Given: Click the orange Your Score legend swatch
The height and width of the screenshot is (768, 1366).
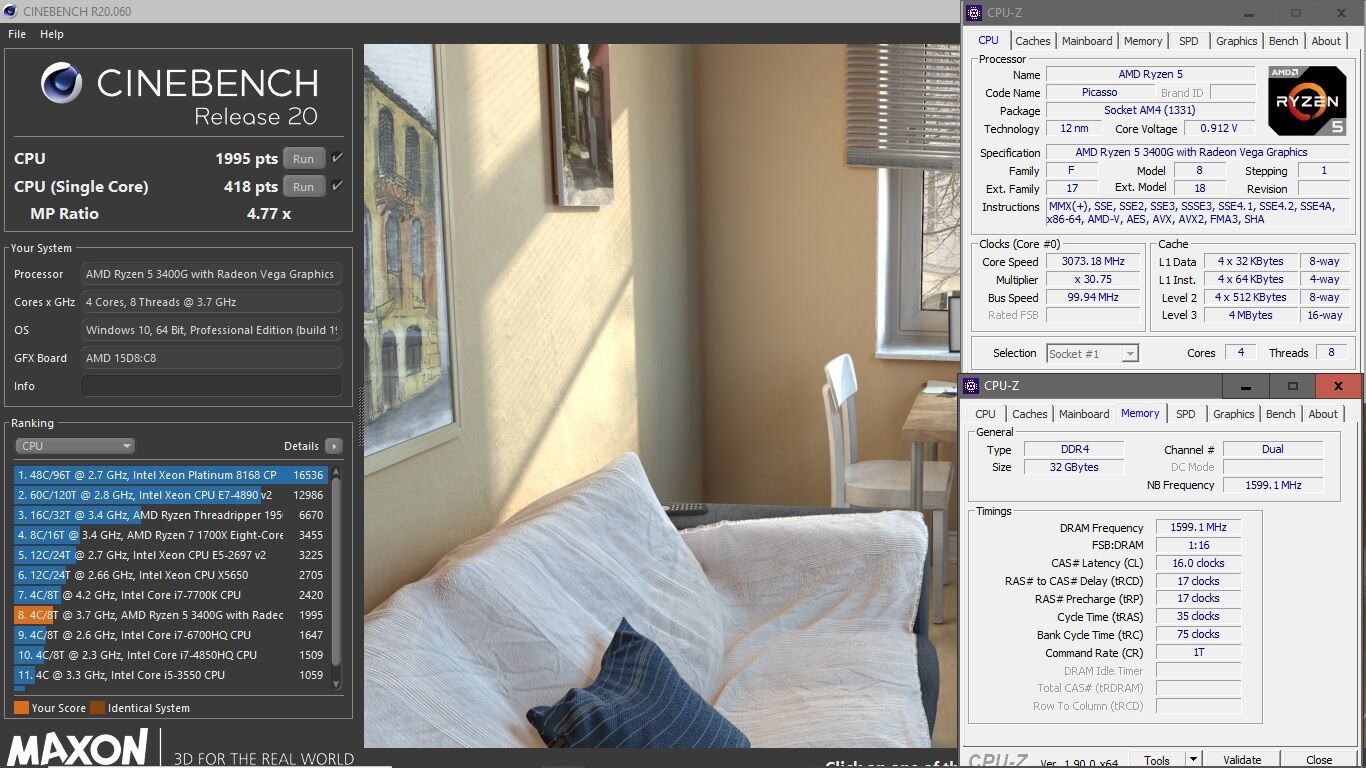Looking at the screenshot, I should pyautogui.click(x=21, y=708).
